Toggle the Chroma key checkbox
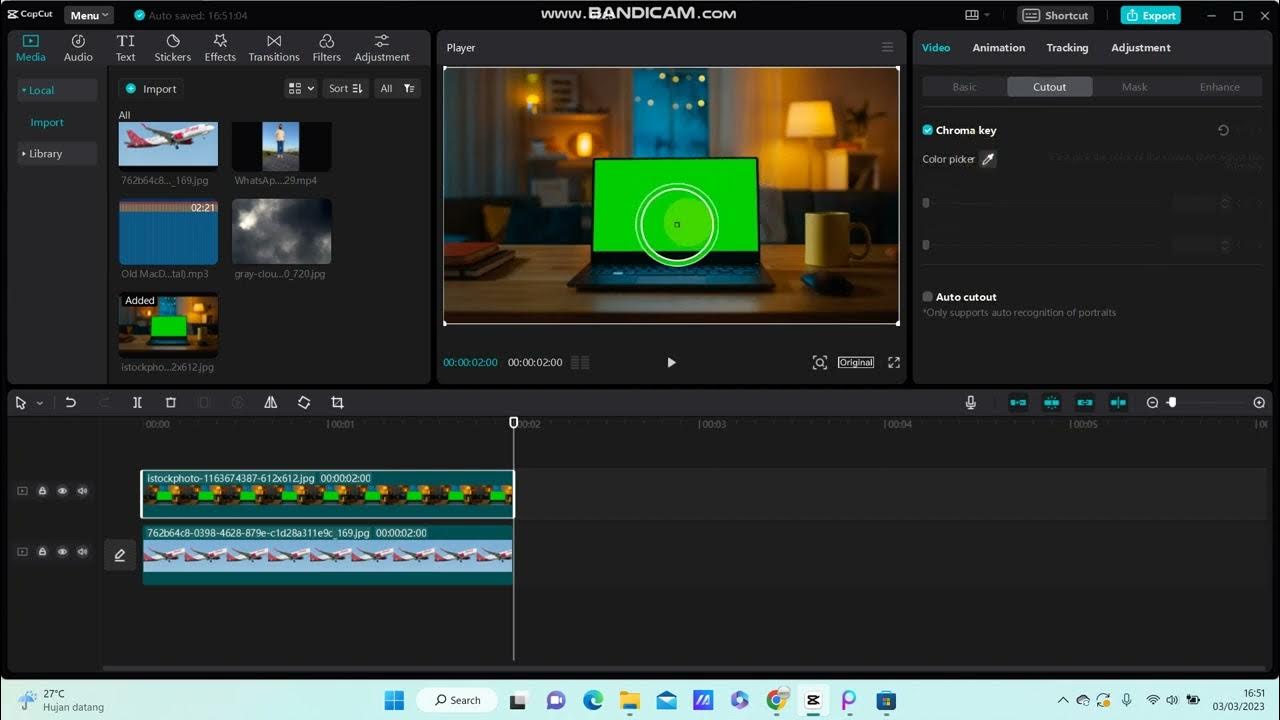Viewport: 1280px width, 720px height. 927,130
